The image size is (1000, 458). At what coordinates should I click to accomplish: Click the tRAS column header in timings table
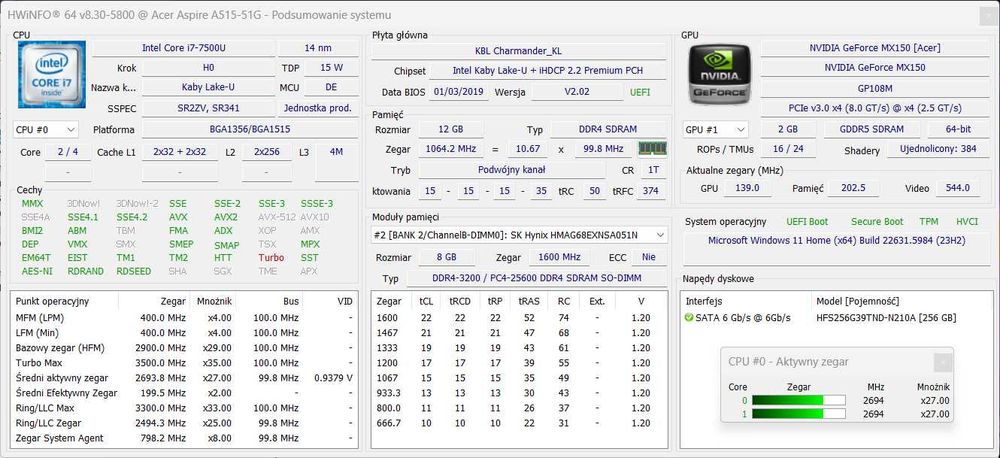pos(529,301)
